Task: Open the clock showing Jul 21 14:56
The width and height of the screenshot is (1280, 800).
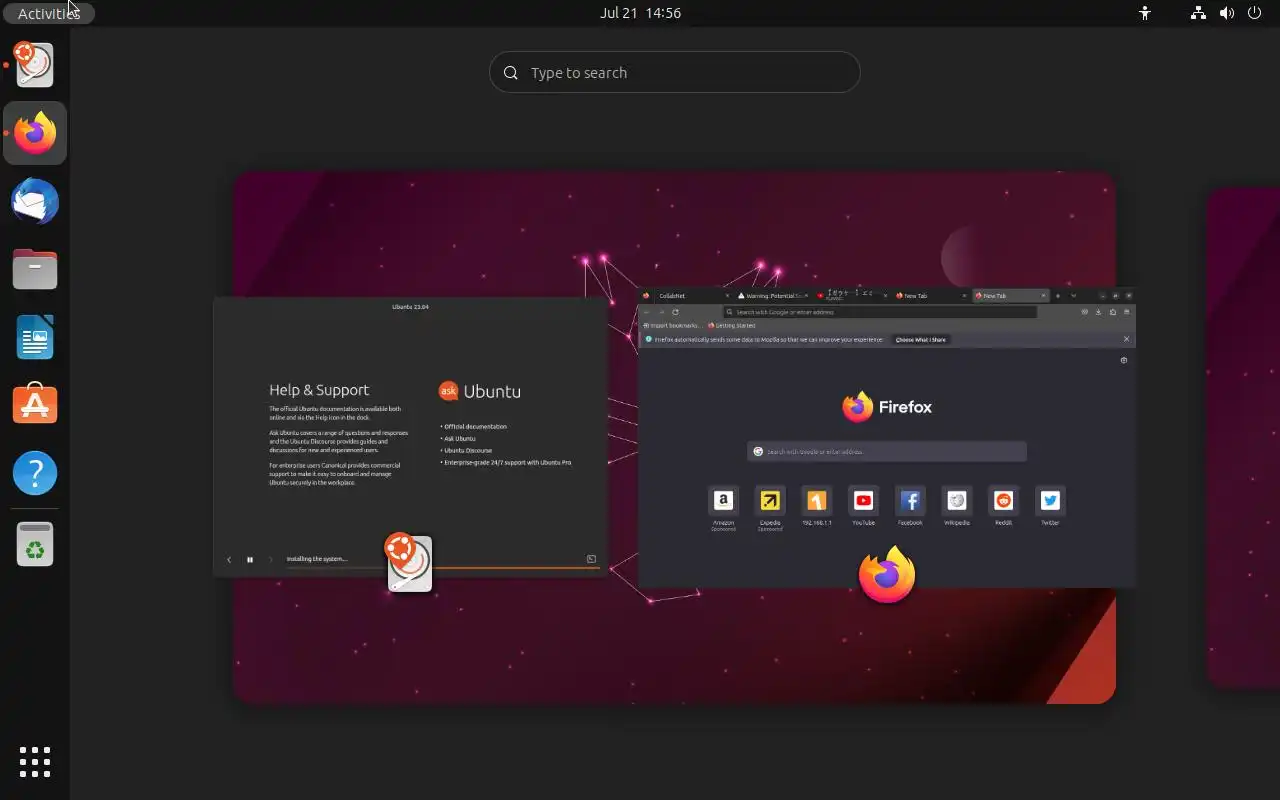Action: pos(640,13)
